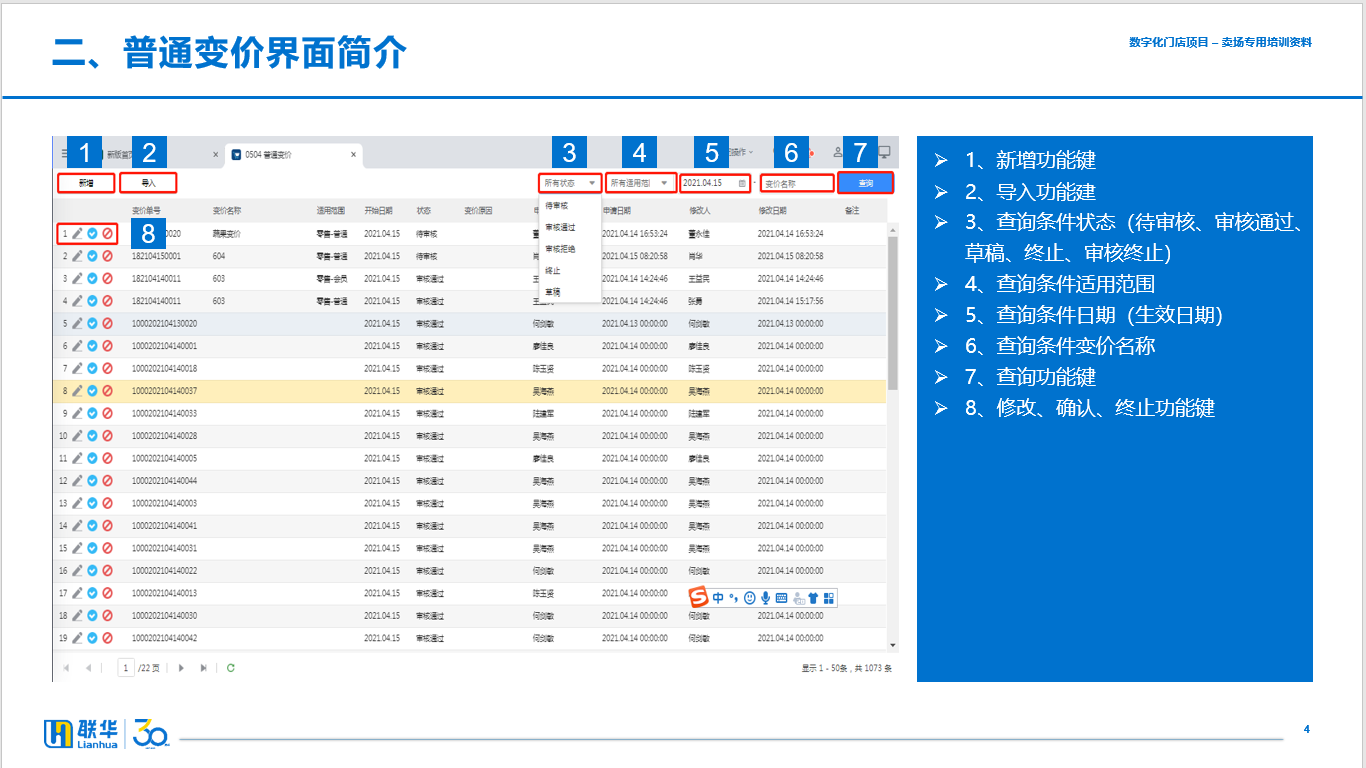Screen dimensions: 1366x768
Task: Terminate row 14 with the red stop icon
Action: tap(107, 526)
